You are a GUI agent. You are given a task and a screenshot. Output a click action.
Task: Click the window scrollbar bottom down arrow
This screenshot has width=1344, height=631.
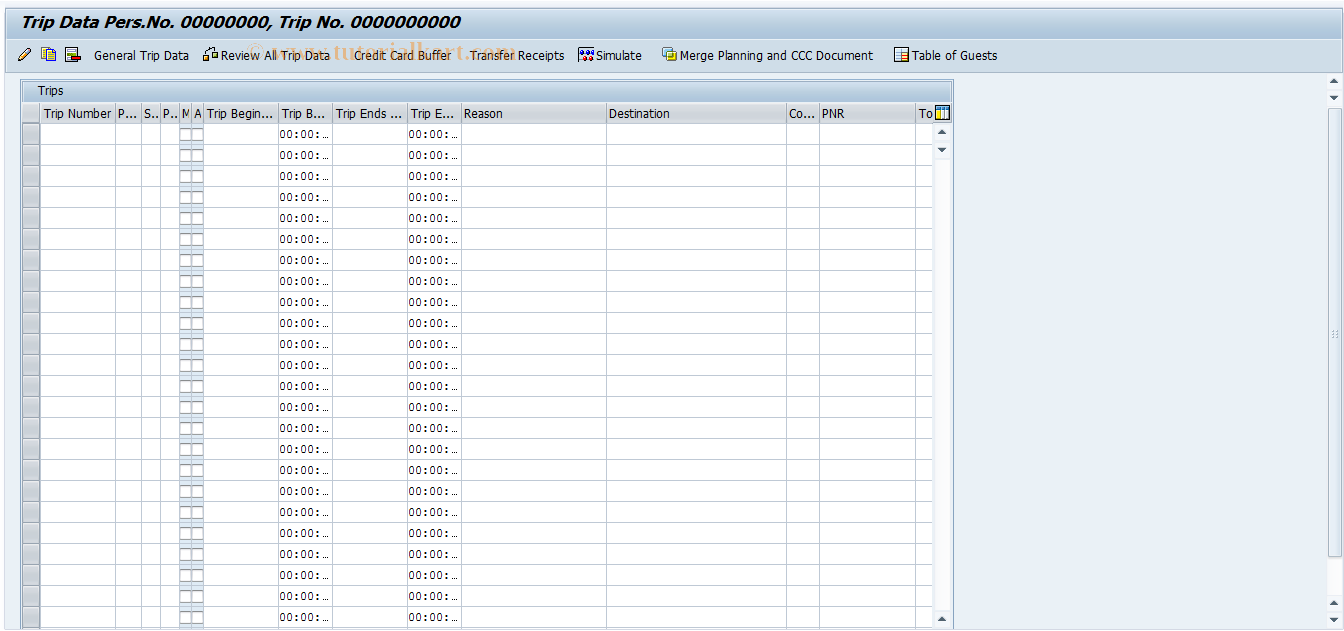pyautogui.click(x=1334, y=620)
